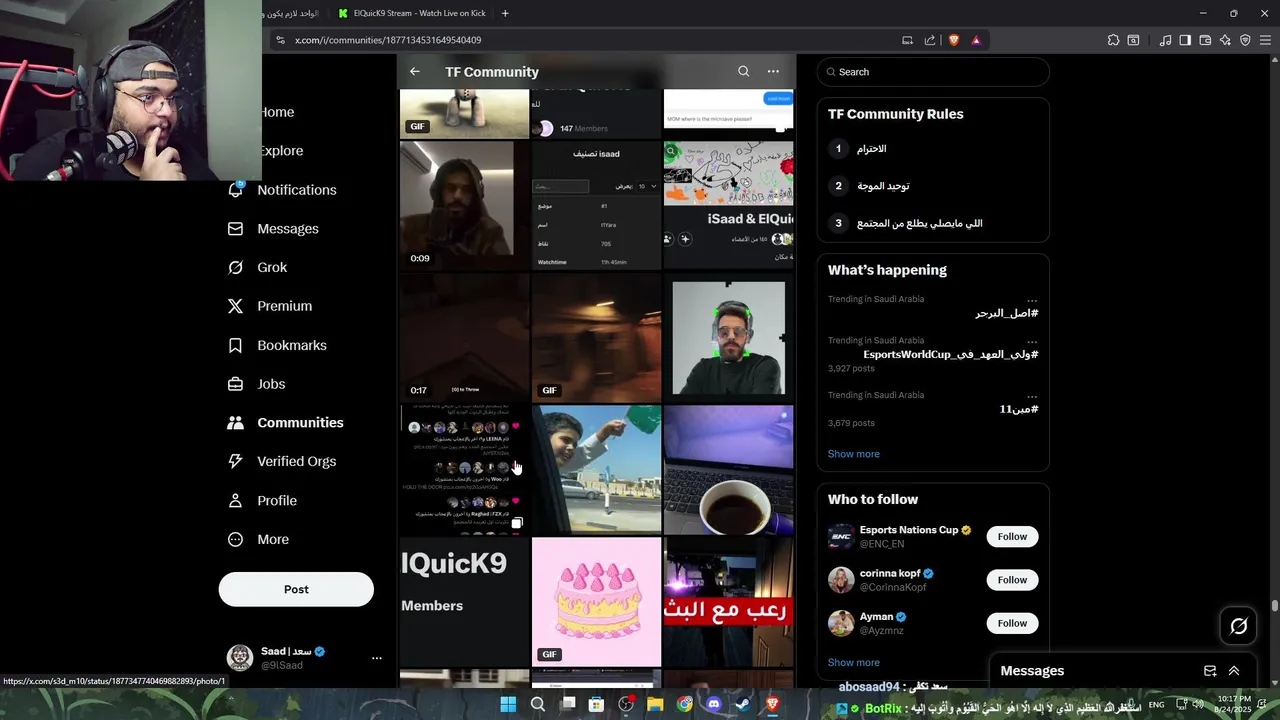
Task: Follow Ayman
Action: tap(1012, 623)
